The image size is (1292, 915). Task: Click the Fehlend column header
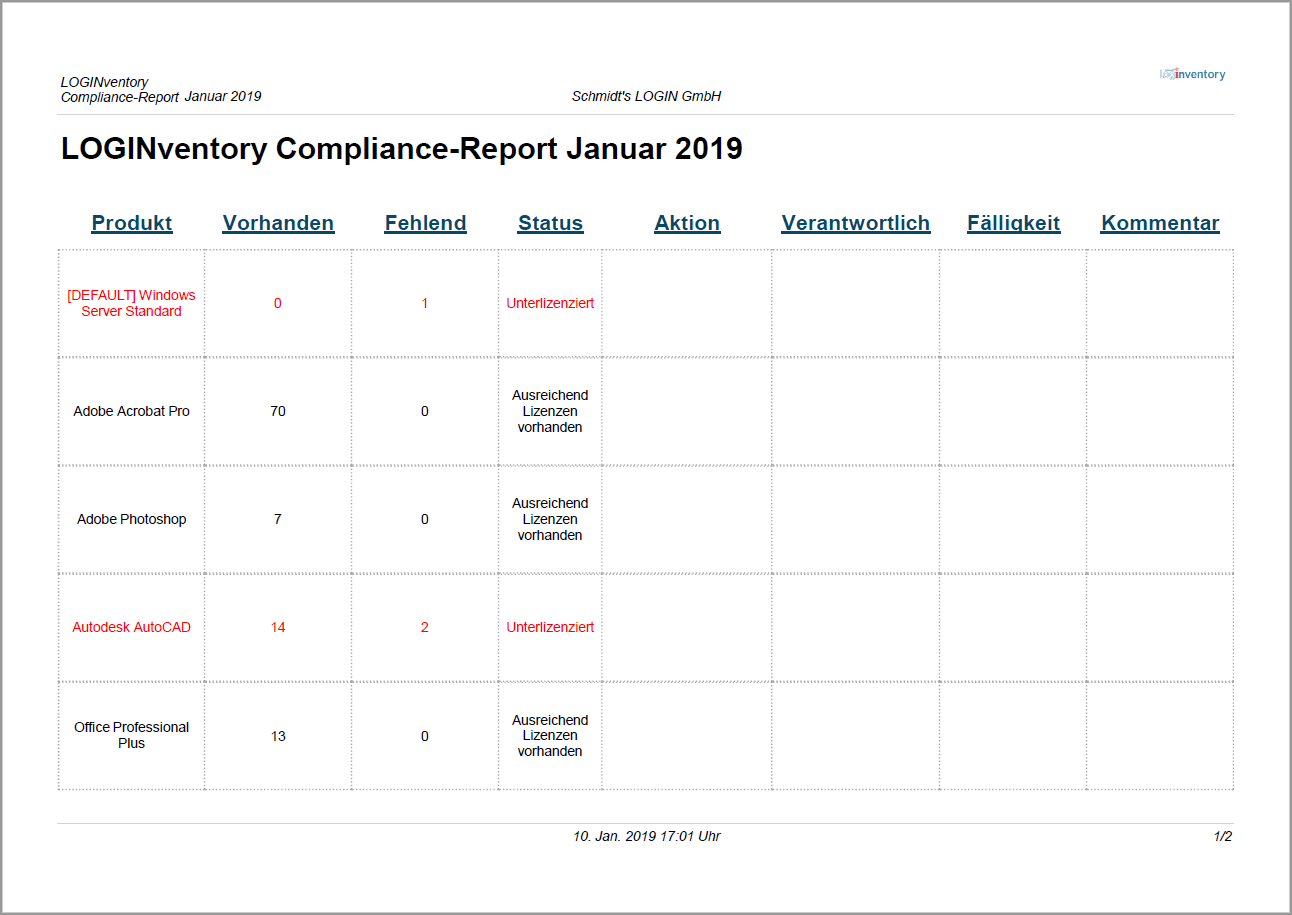point(425,223)
